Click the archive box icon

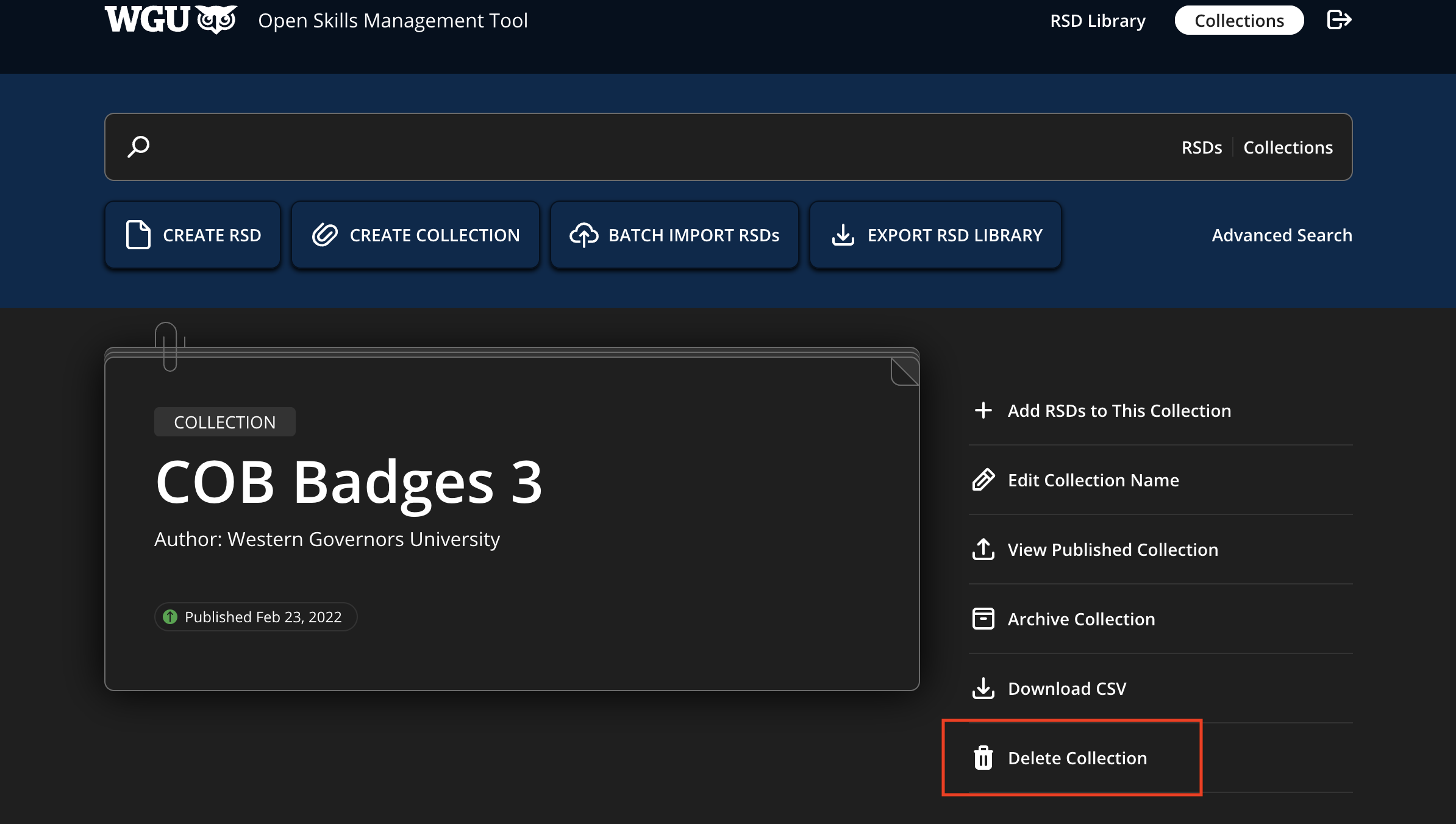click(983, 619)
